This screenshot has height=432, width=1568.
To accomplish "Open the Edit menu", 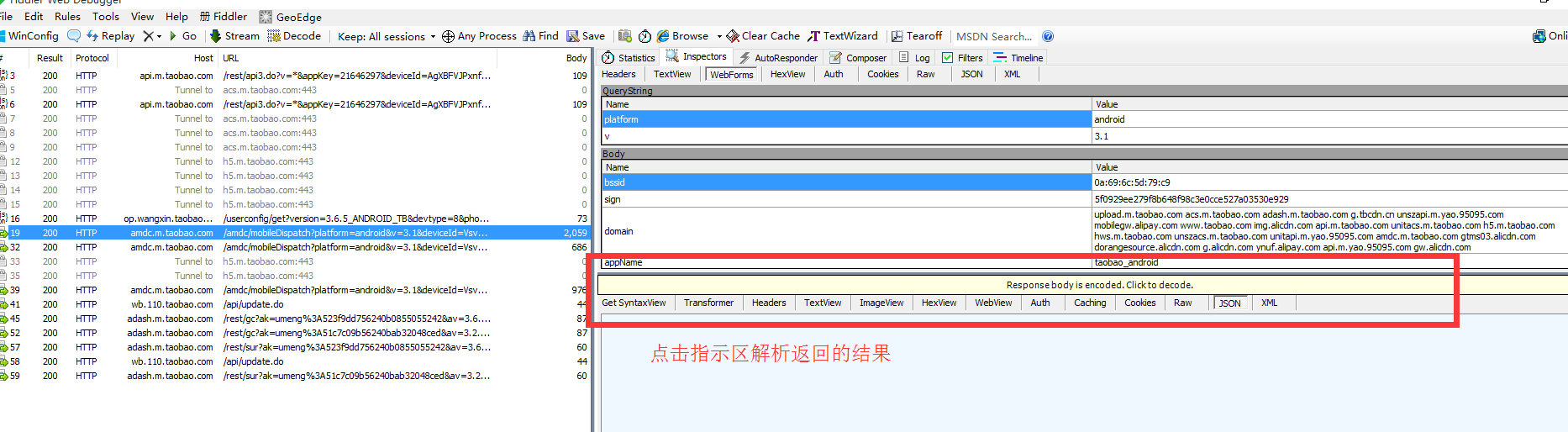I will pos(34,17).
